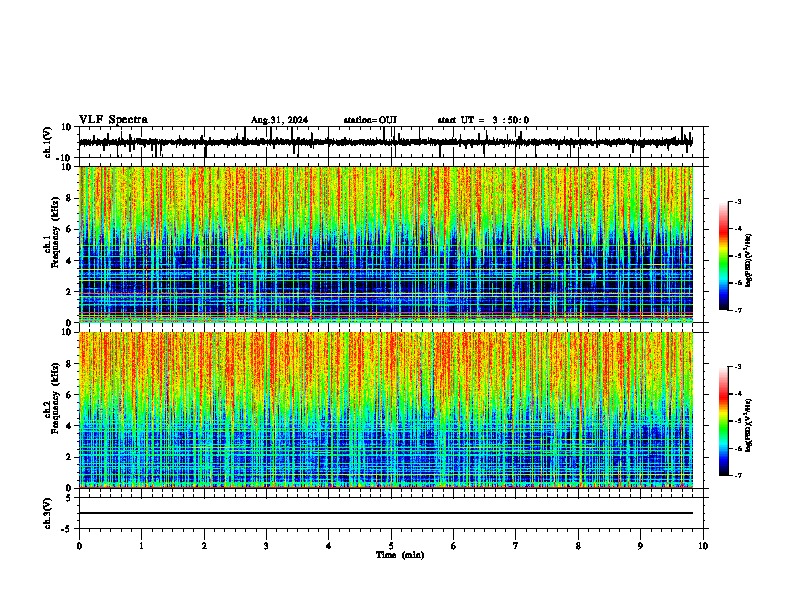The width and height of the screenshot is (792, 612).
Task: Click the 'station=OUI' header label
Action: click(x=370, y=120)
